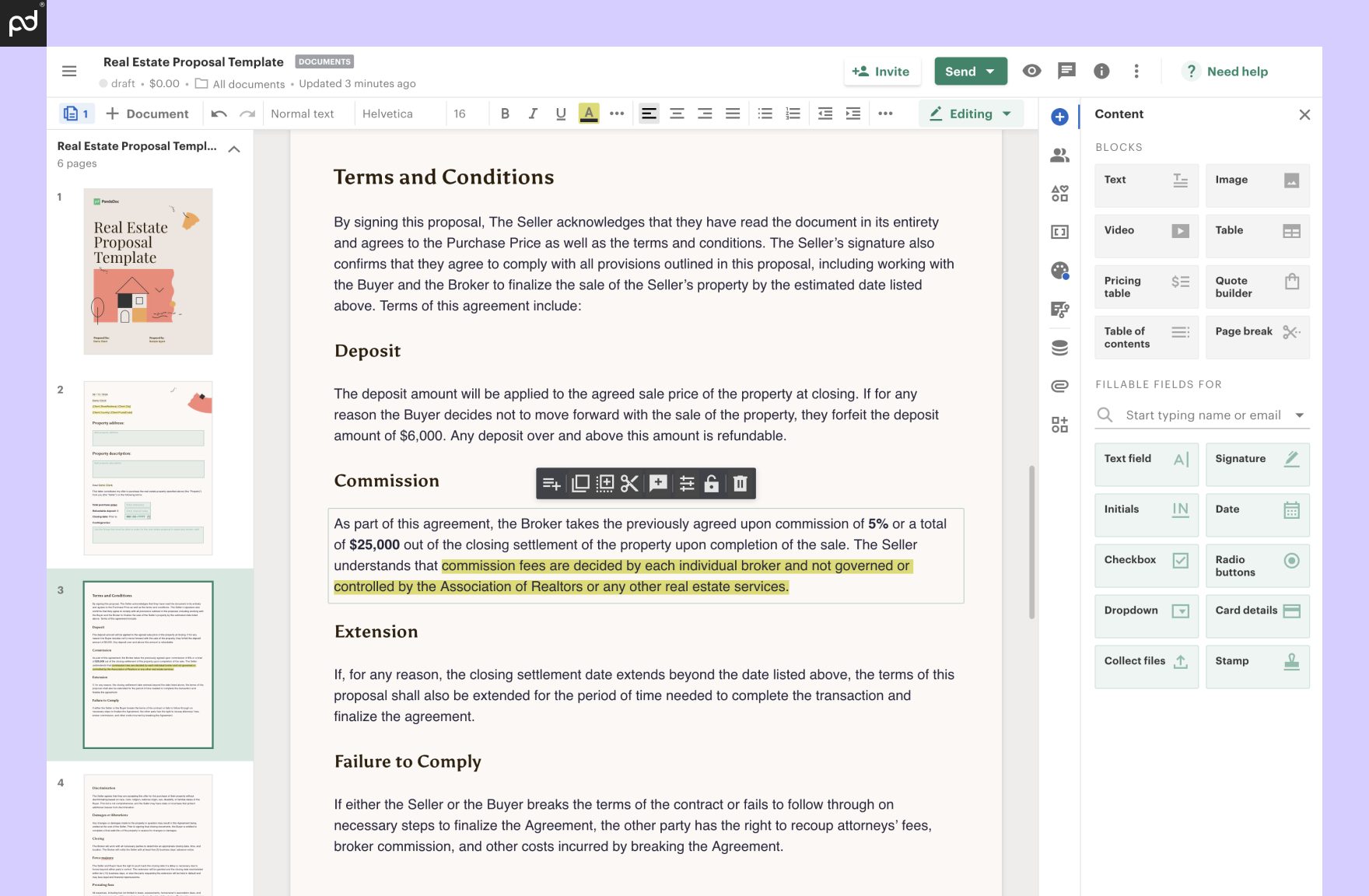Toggle the block lock icon

(x=711, y=484)
